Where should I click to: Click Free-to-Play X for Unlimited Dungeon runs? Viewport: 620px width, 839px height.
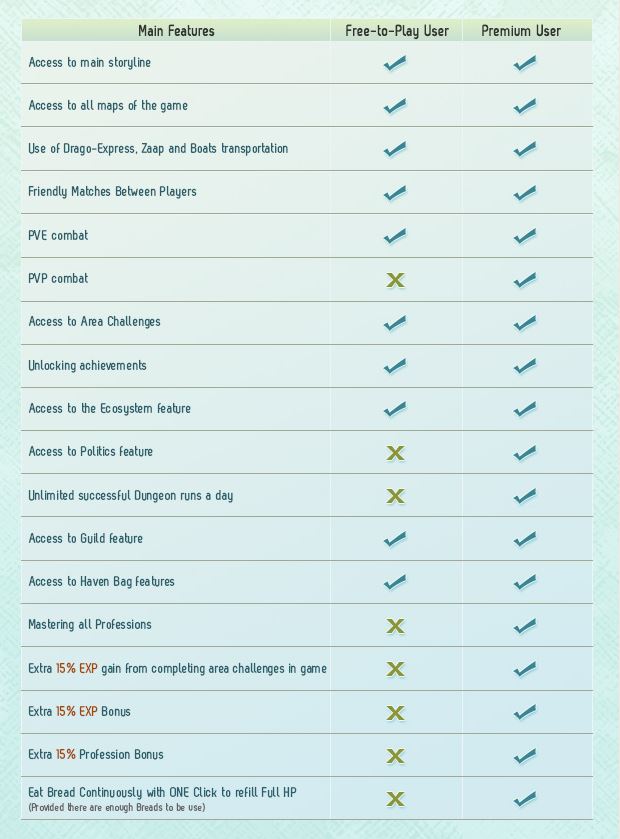395,496
